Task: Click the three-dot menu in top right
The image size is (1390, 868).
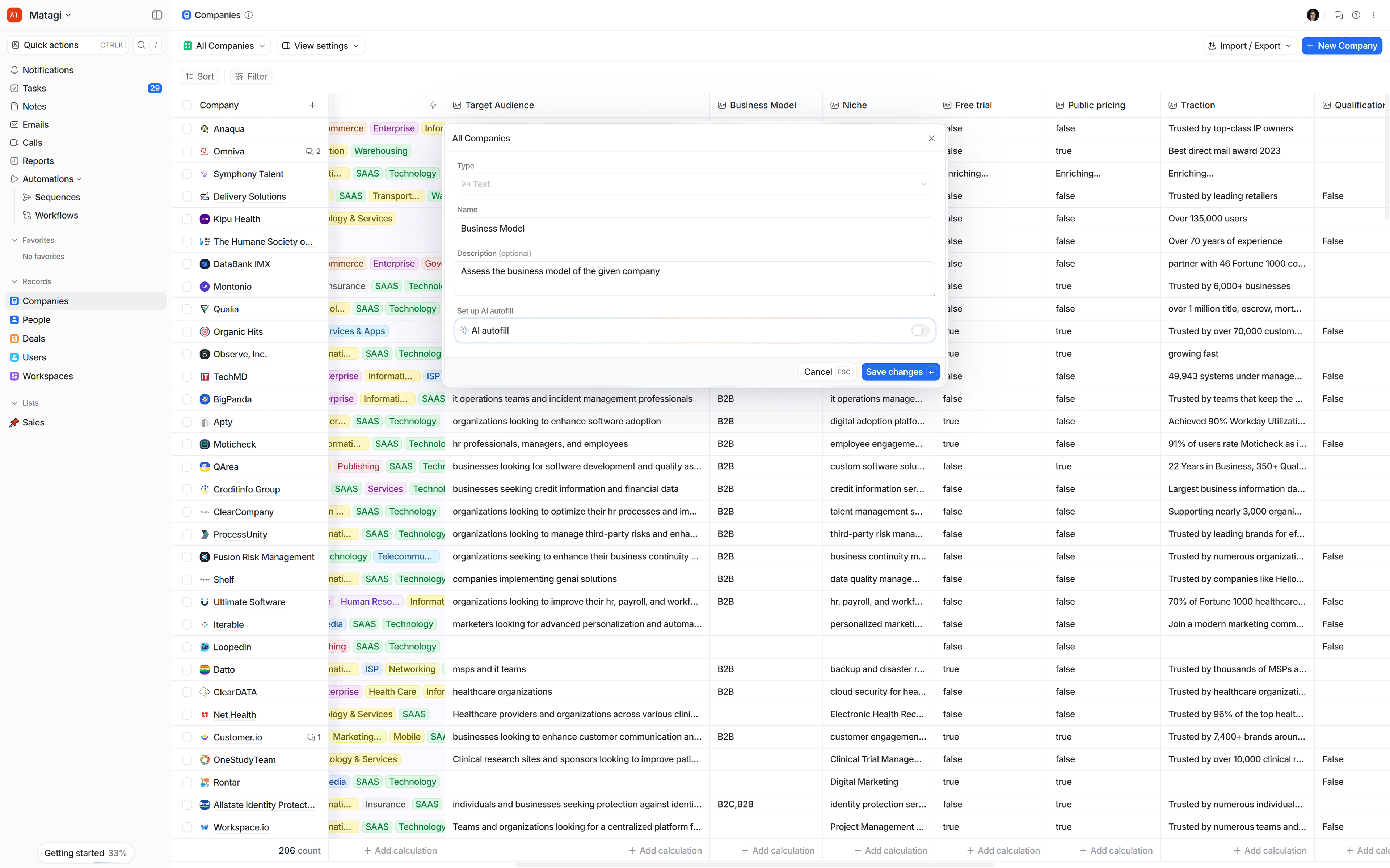Action: click(1373, 15)
